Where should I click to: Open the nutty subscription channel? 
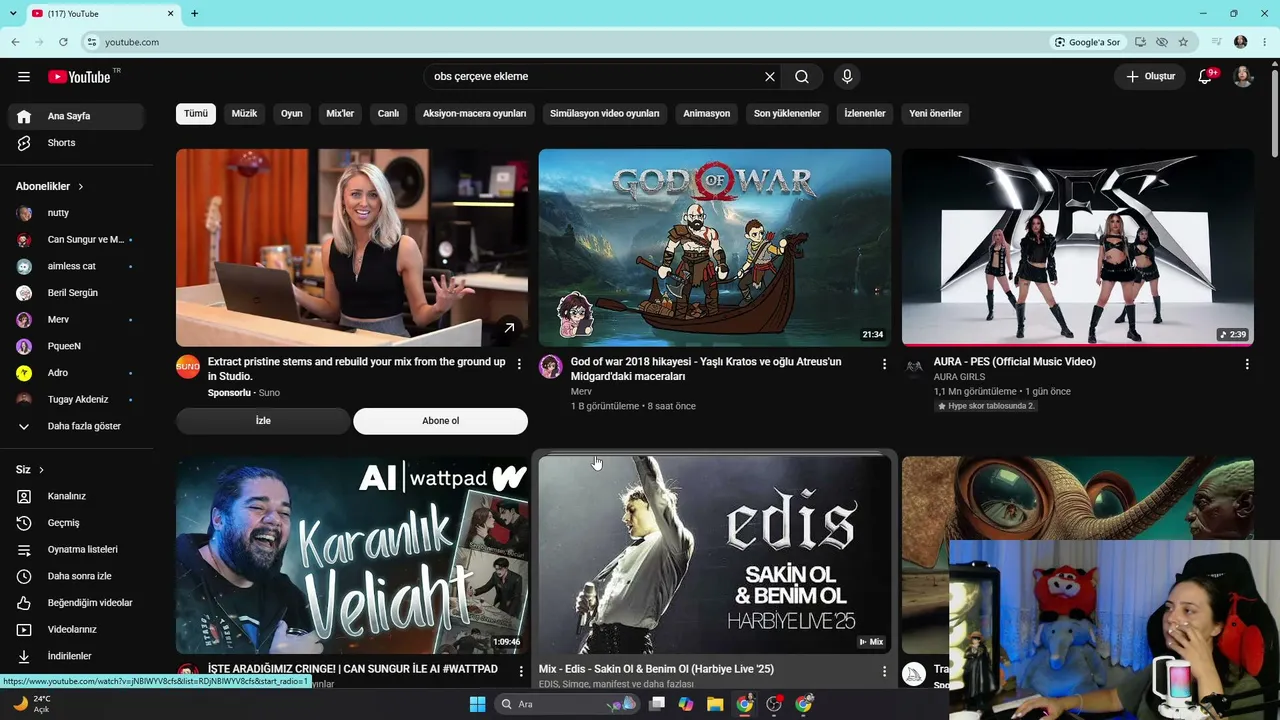pos(76,213)
